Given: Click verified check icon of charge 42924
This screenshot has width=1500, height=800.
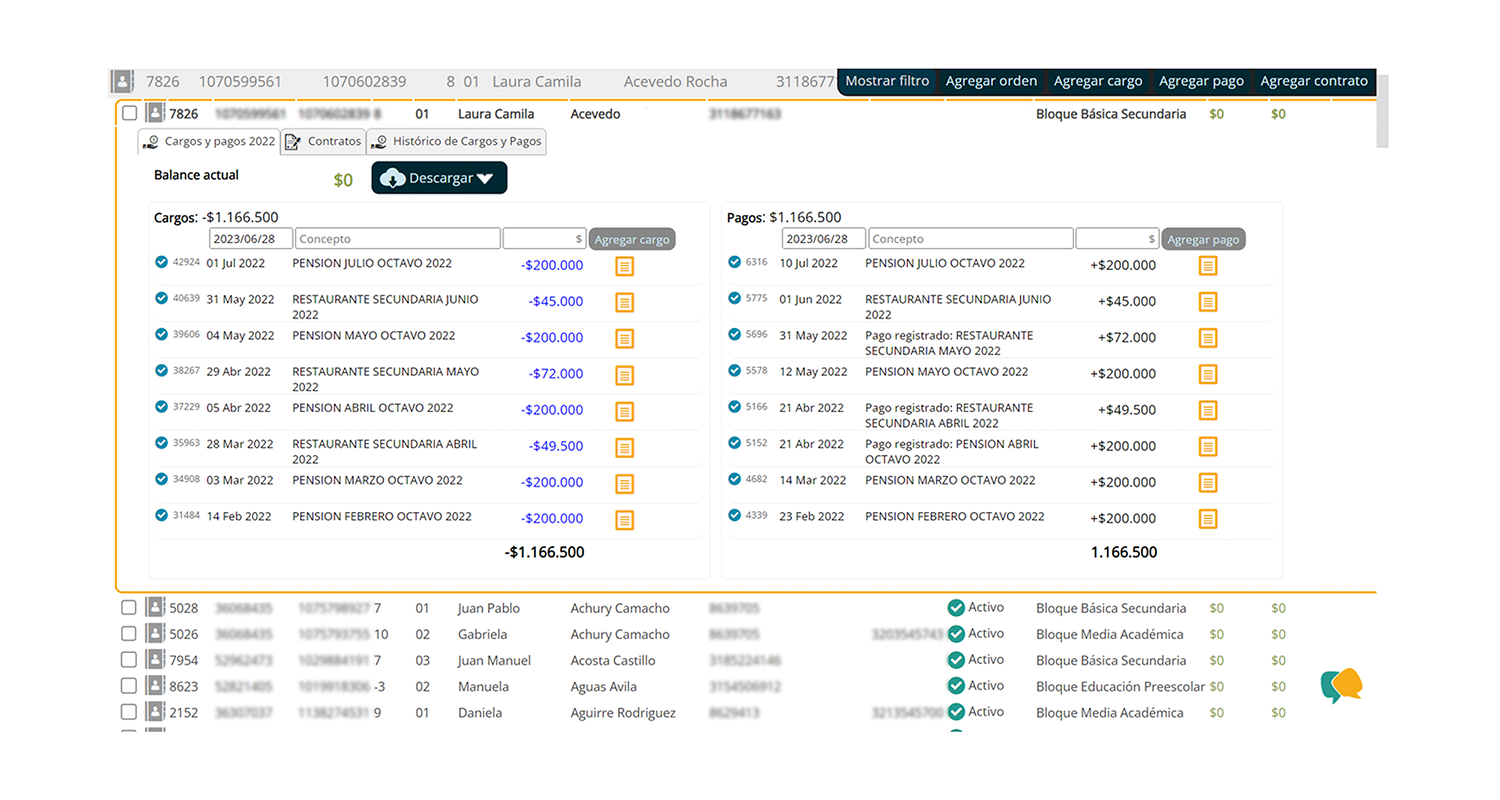Looking at the screenshot, I should click(x=161, y=262).
